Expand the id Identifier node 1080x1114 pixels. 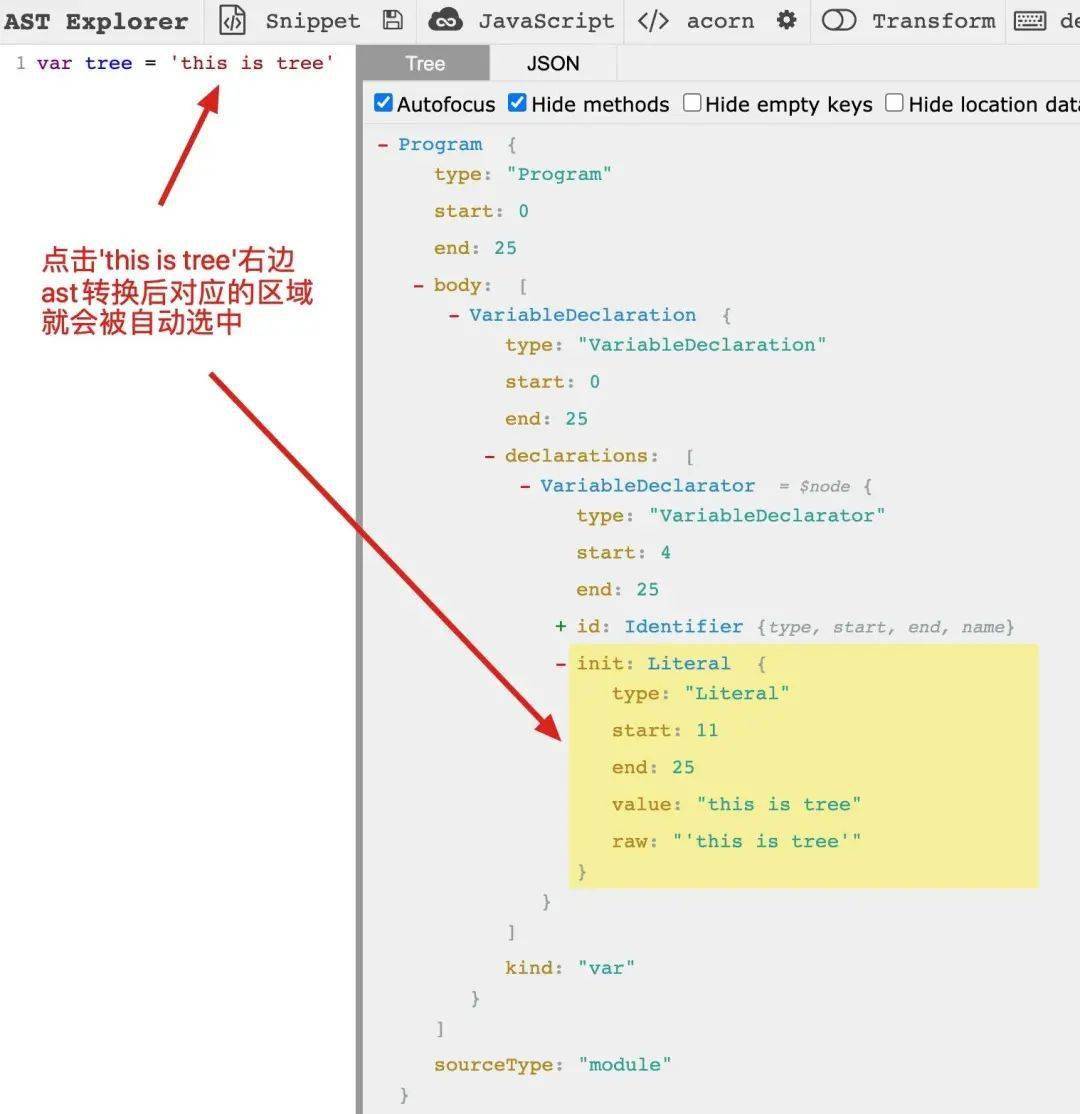pos(561,626)
